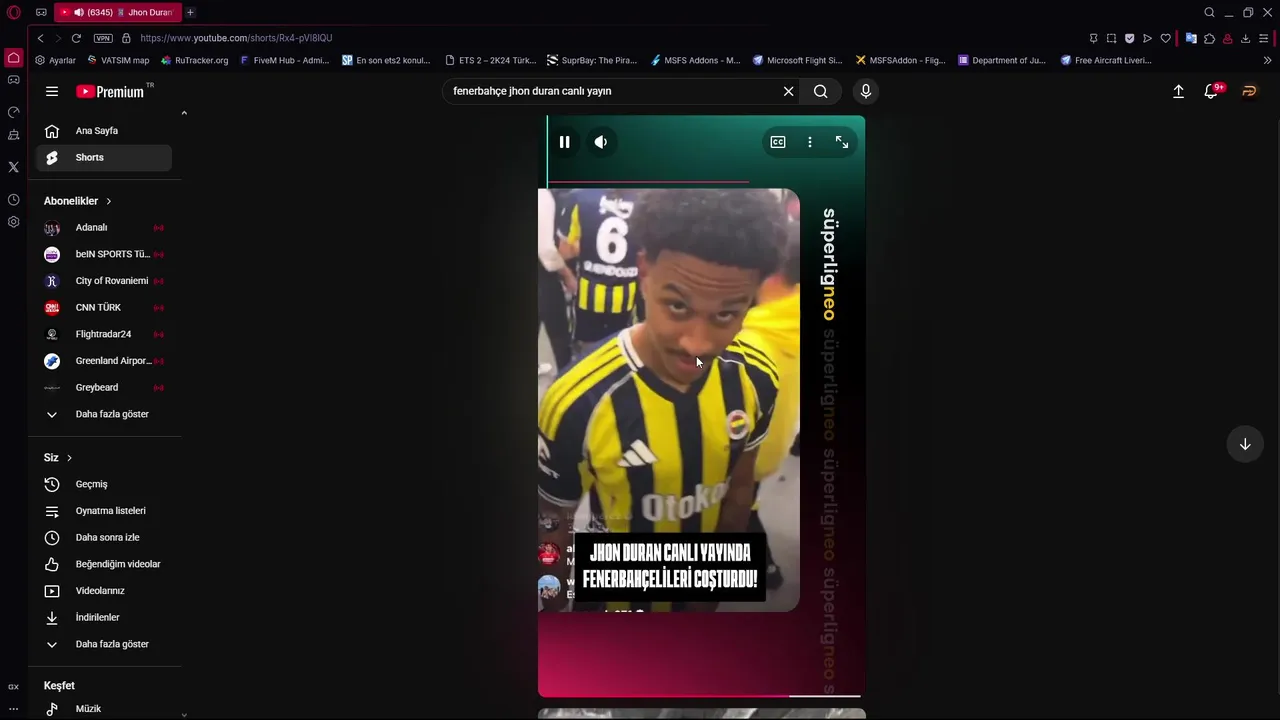
Task: Open CNN TÜRK channel
Action: pyautogui.click(x=104, y=308)
